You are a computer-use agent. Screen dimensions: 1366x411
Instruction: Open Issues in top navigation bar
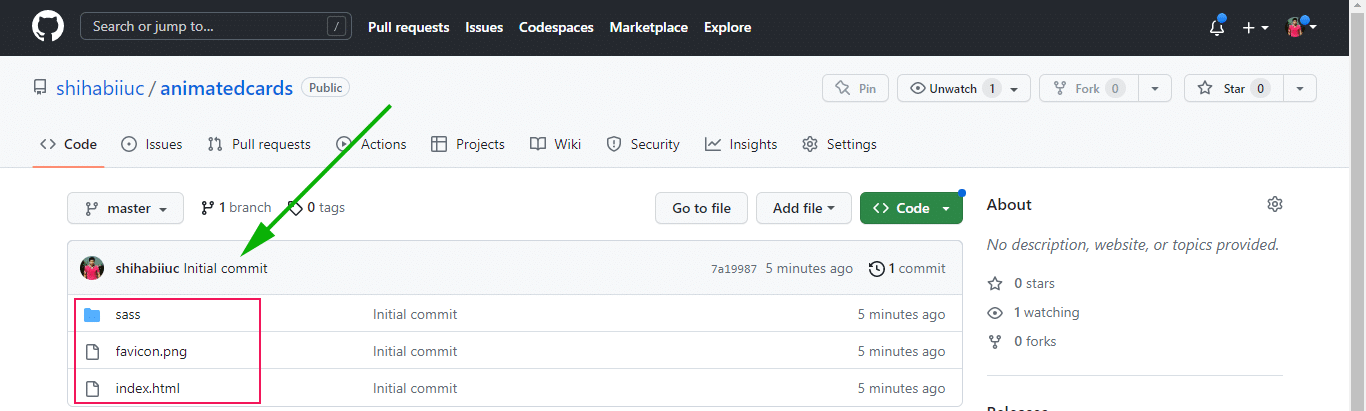[x=484, y=27]
